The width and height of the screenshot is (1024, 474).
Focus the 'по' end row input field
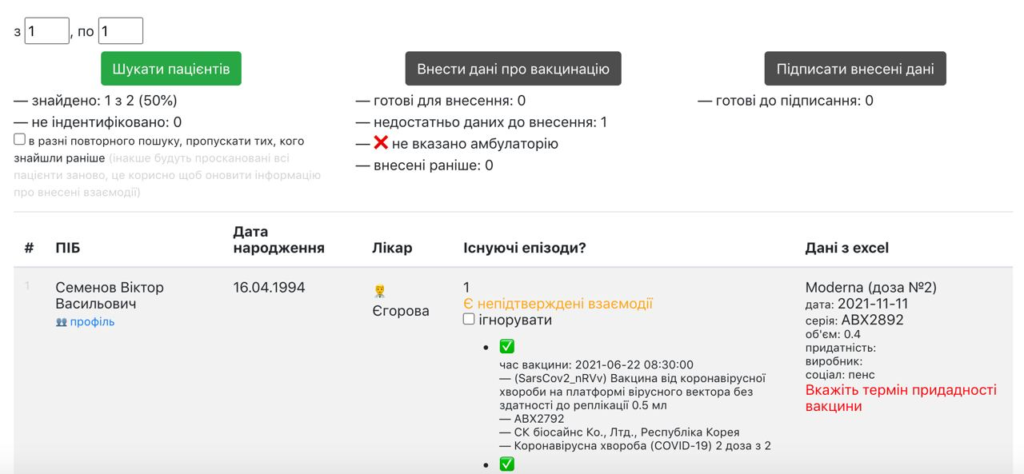[120, 31]
